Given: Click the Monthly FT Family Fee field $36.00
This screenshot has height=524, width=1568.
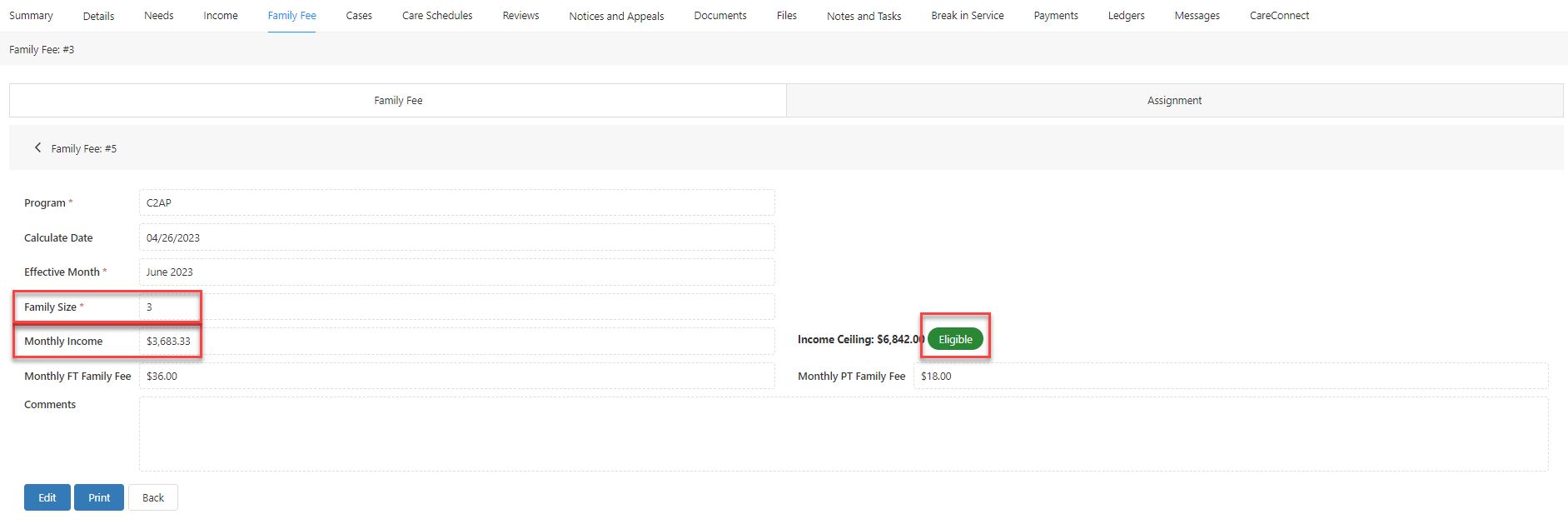Looking at the screenshot, I should pyautogui.click(x=456, y=376).
